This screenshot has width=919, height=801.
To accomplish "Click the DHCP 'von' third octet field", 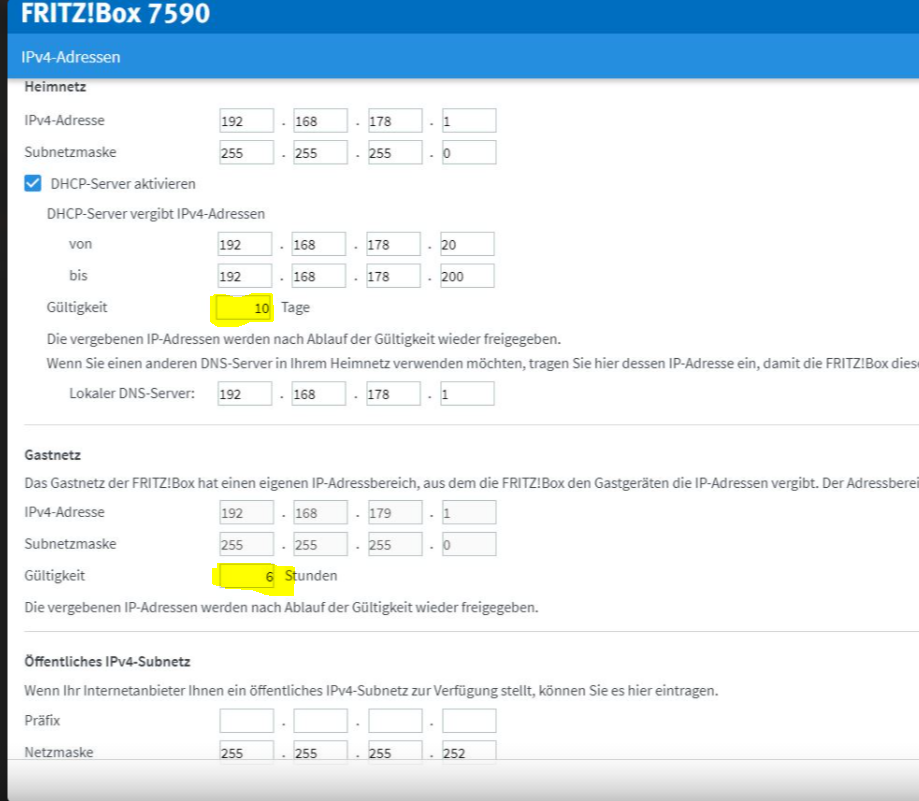I will point(393,244).
